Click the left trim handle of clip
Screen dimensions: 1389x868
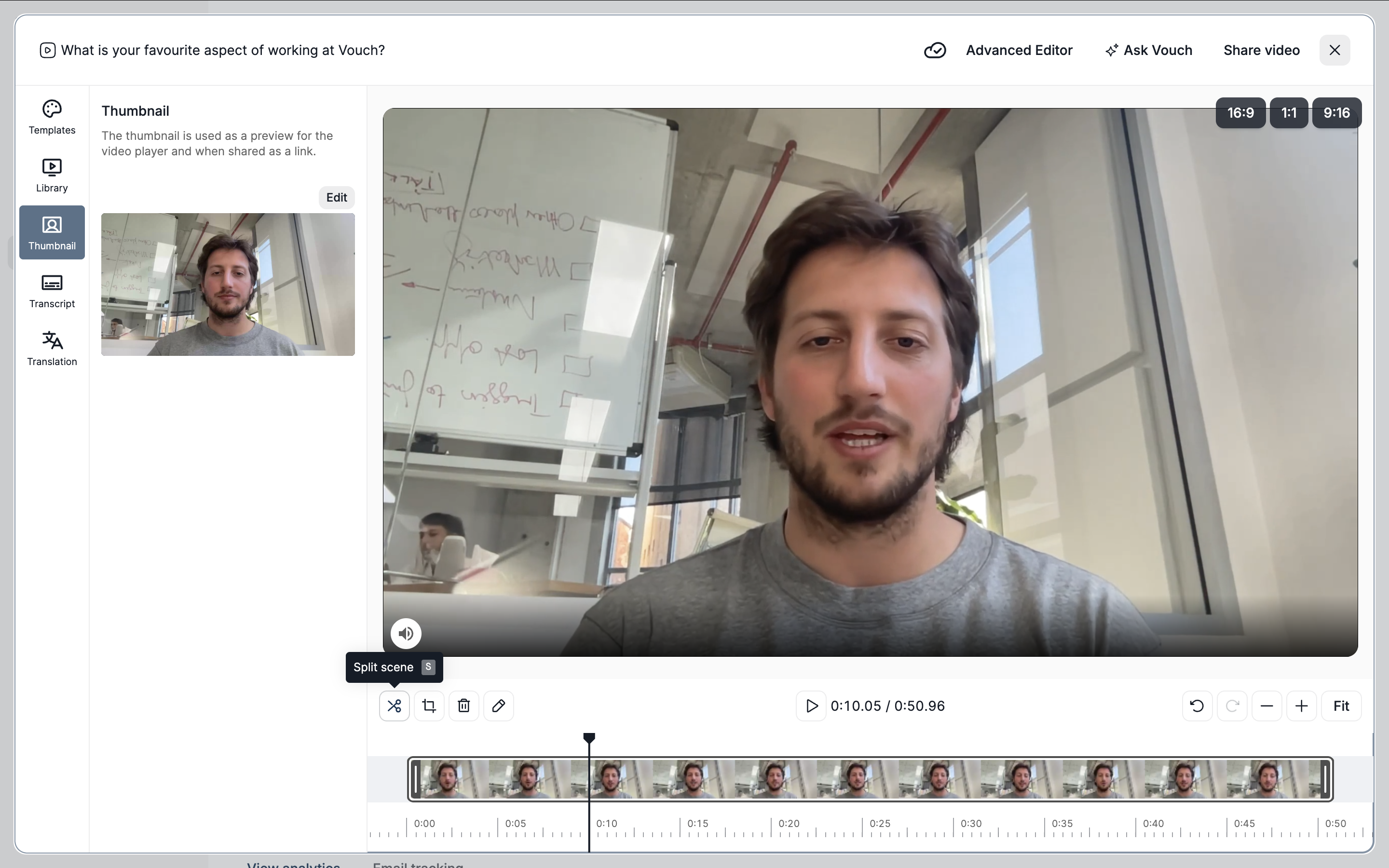click(x=416, y=779)
